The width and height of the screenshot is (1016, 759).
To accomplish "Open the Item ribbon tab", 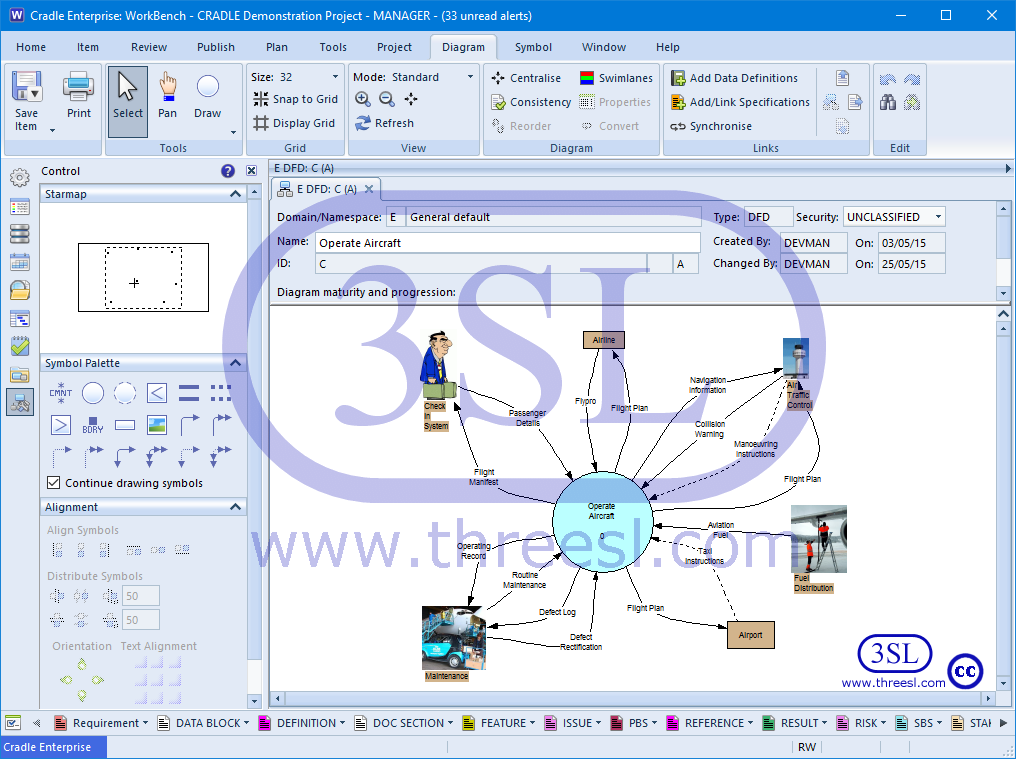I will click(x=87, y=47).
